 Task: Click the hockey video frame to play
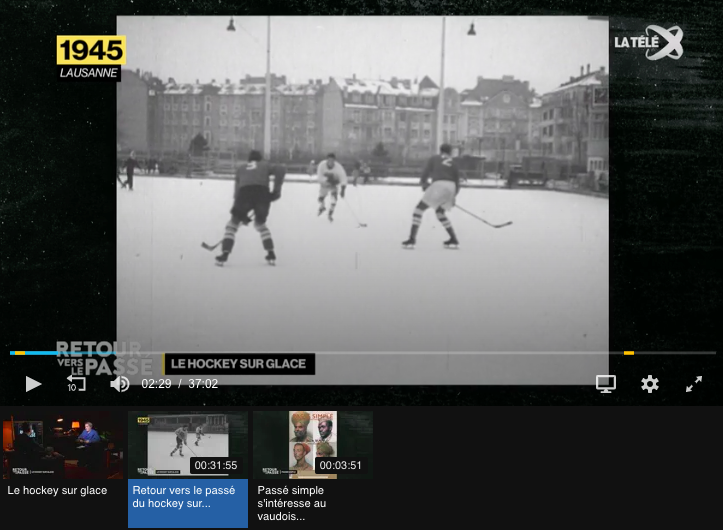362,190
